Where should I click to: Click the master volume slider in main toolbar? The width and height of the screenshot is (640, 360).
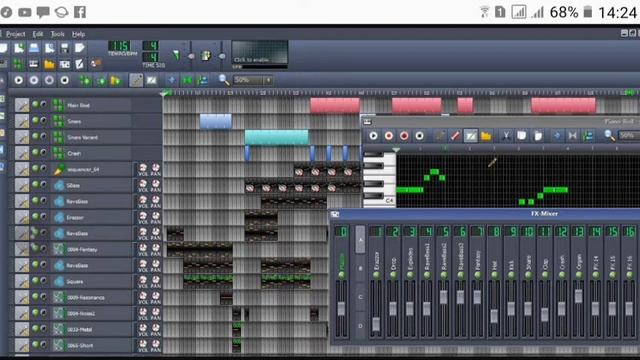[x=191, y=56]
